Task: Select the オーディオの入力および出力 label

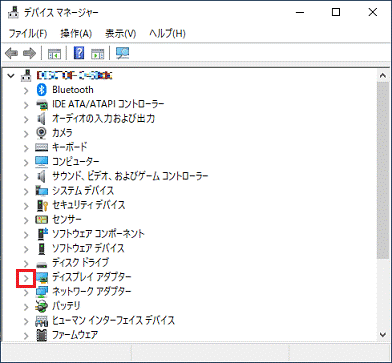Action: tap(103, 119)
